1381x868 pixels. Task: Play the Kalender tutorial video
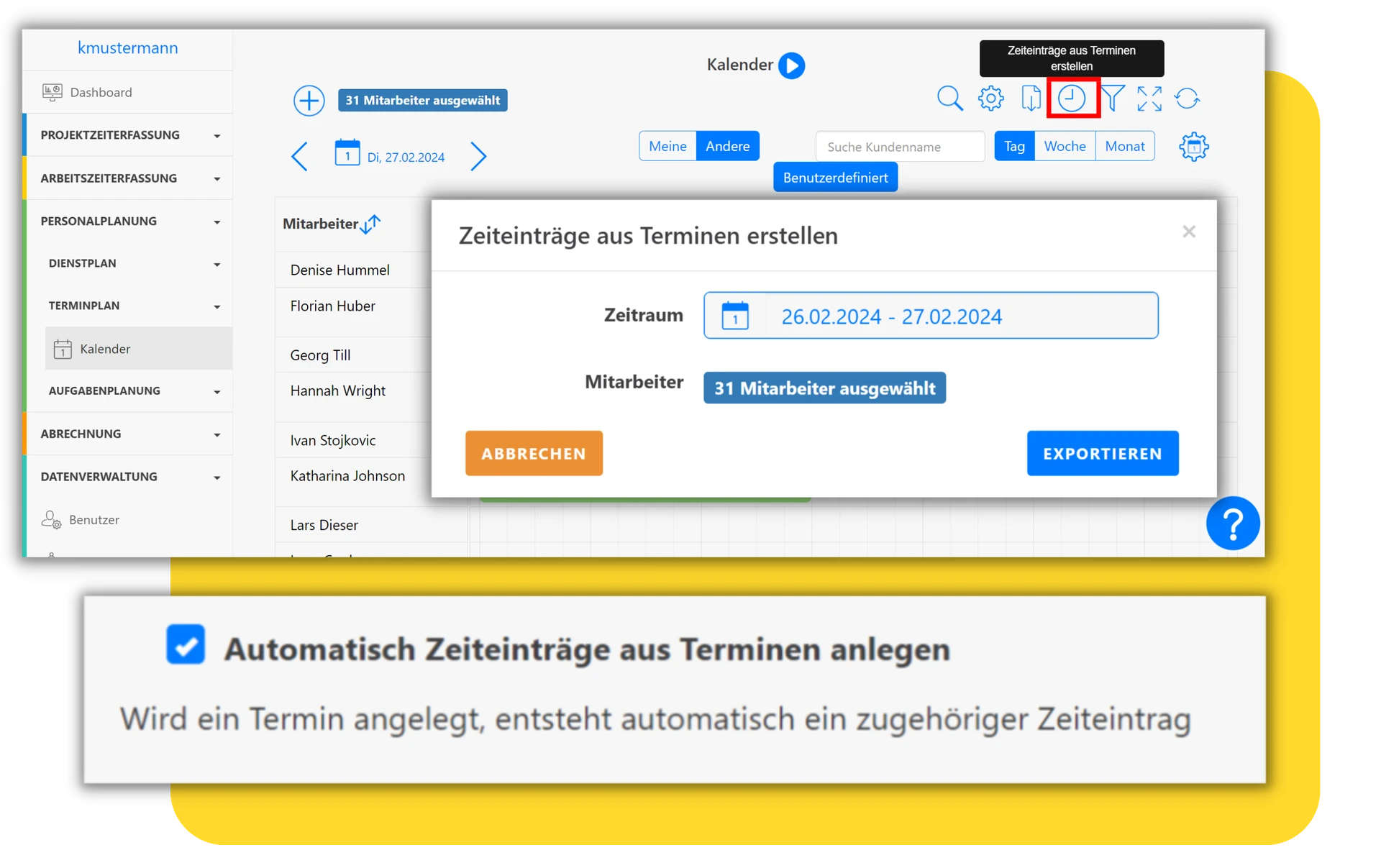coord(792,65)
